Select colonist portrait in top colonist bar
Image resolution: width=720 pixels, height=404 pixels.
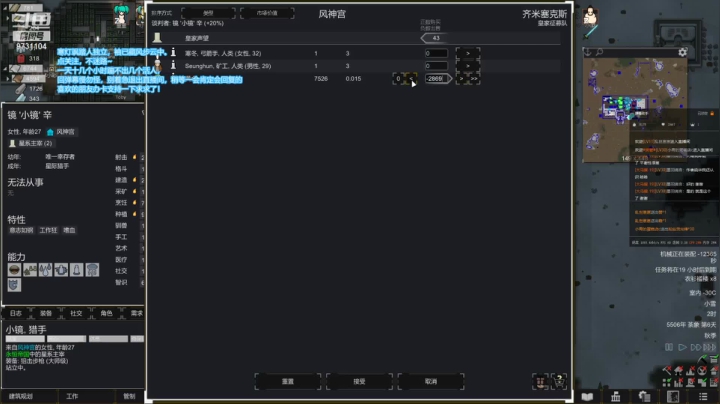[x=121, y=16]
